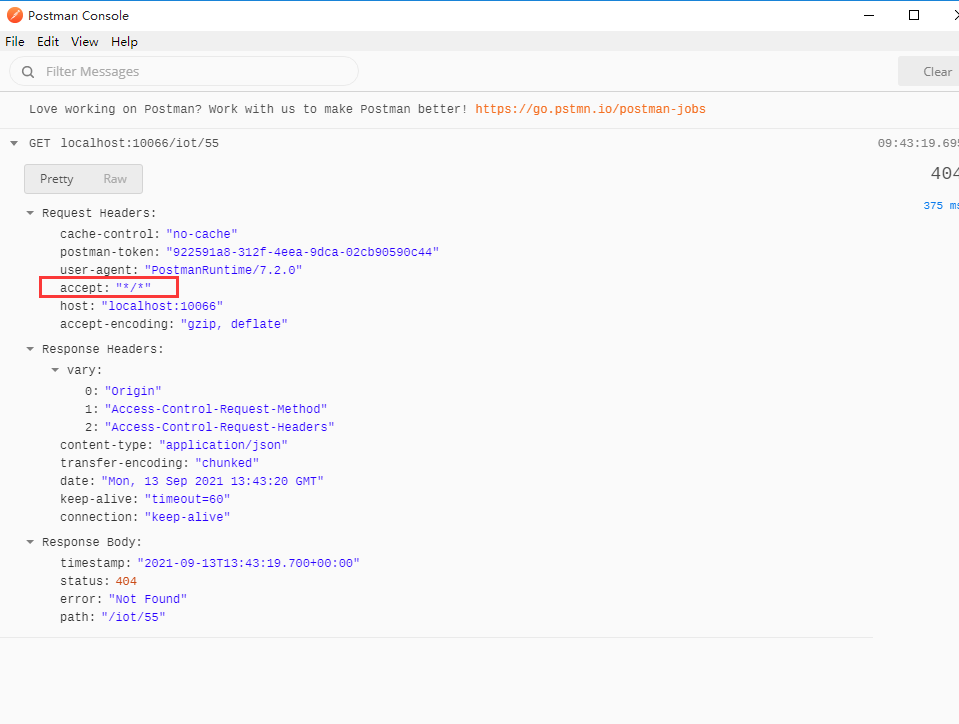Image resolution: width=959 pixels, height=724 pixels.
Task: Click the 09:43:19 request timestamp
Action: [918, 143]
